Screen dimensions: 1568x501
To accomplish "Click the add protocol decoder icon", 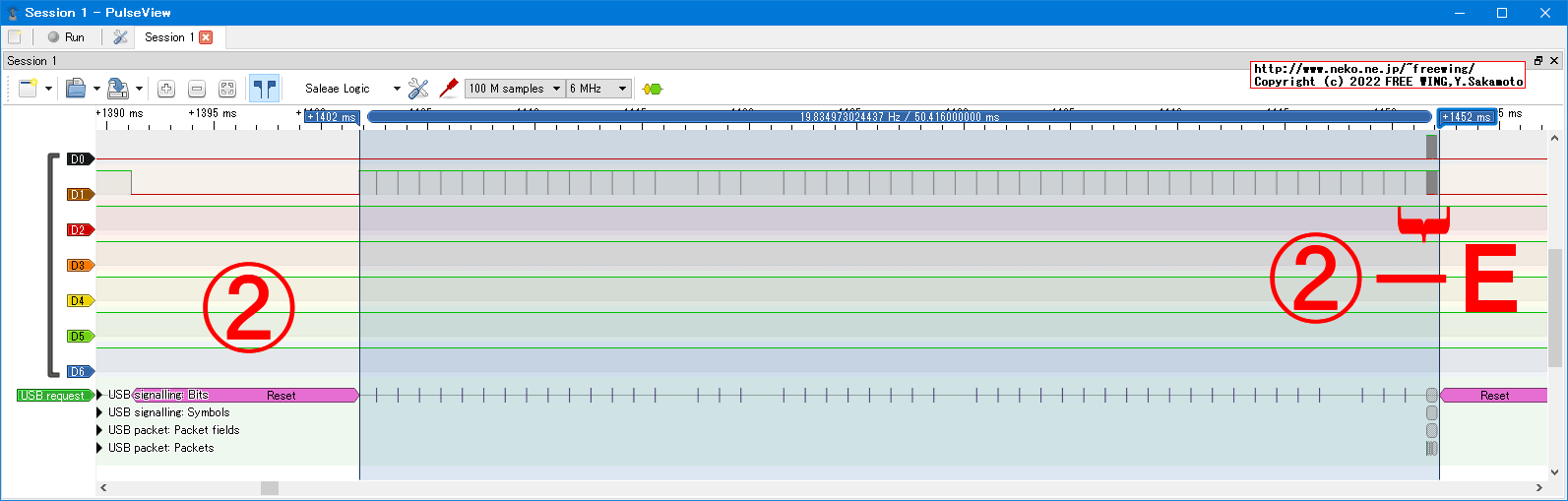I will click(x=652, y=89).
